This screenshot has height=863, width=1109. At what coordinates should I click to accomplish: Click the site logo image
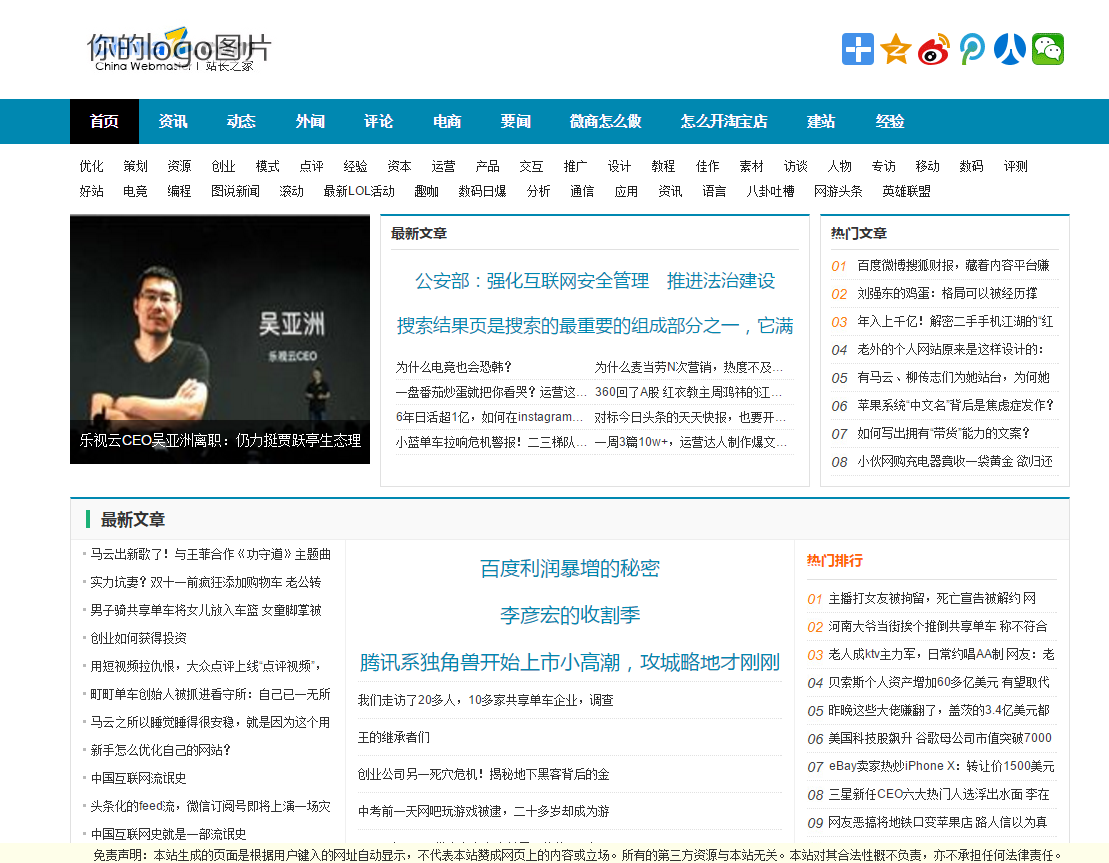click(x=179, y=50)
